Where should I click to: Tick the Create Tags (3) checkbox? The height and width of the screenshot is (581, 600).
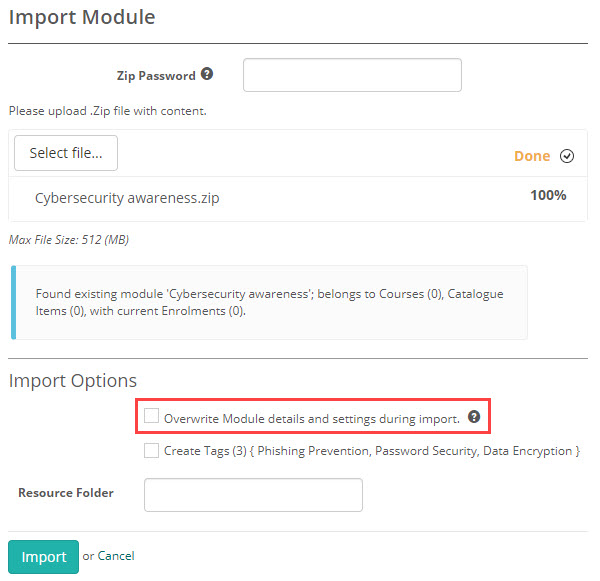(152, 451)
